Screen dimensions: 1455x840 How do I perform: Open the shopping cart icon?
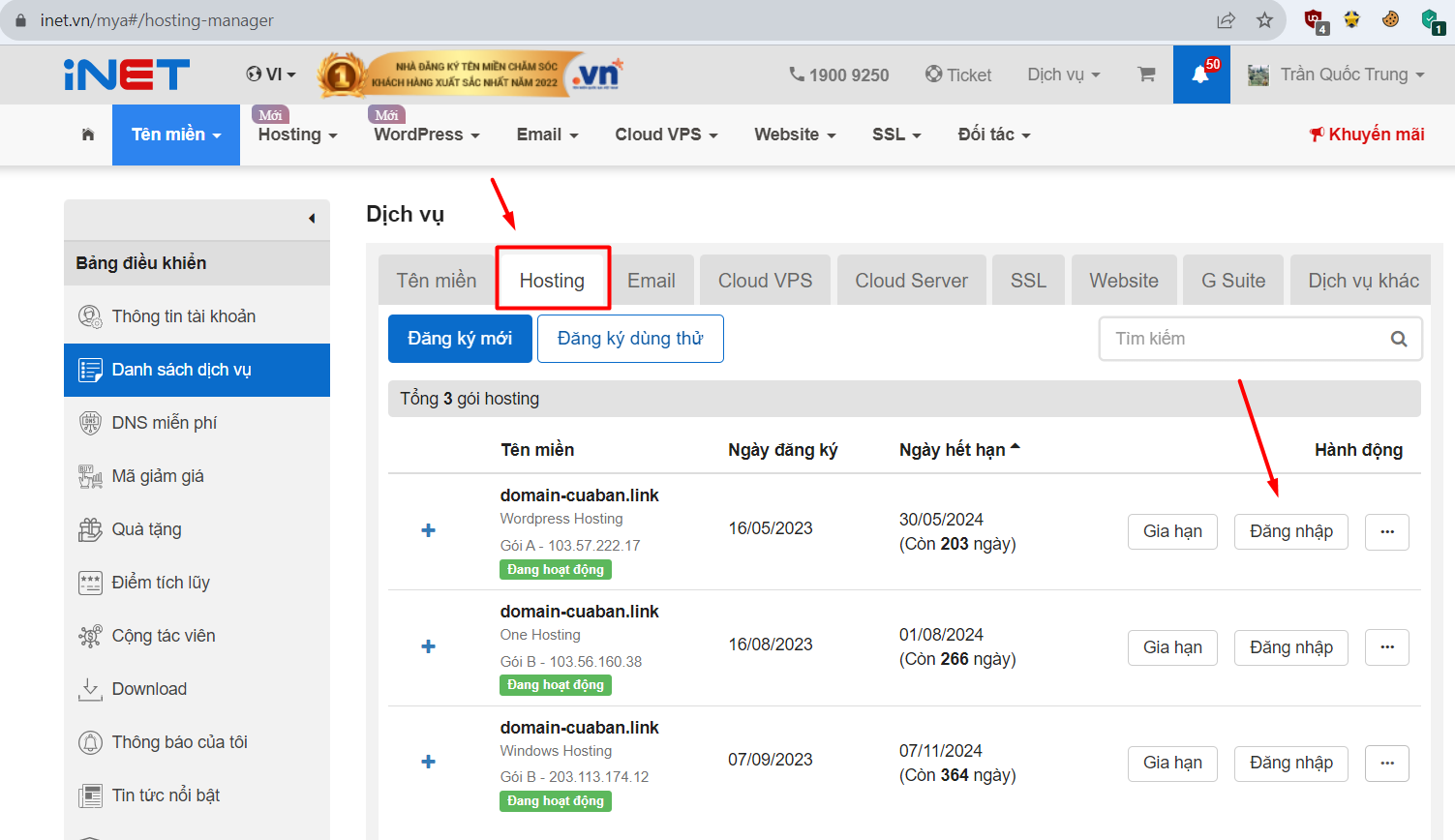(1146, 75)
